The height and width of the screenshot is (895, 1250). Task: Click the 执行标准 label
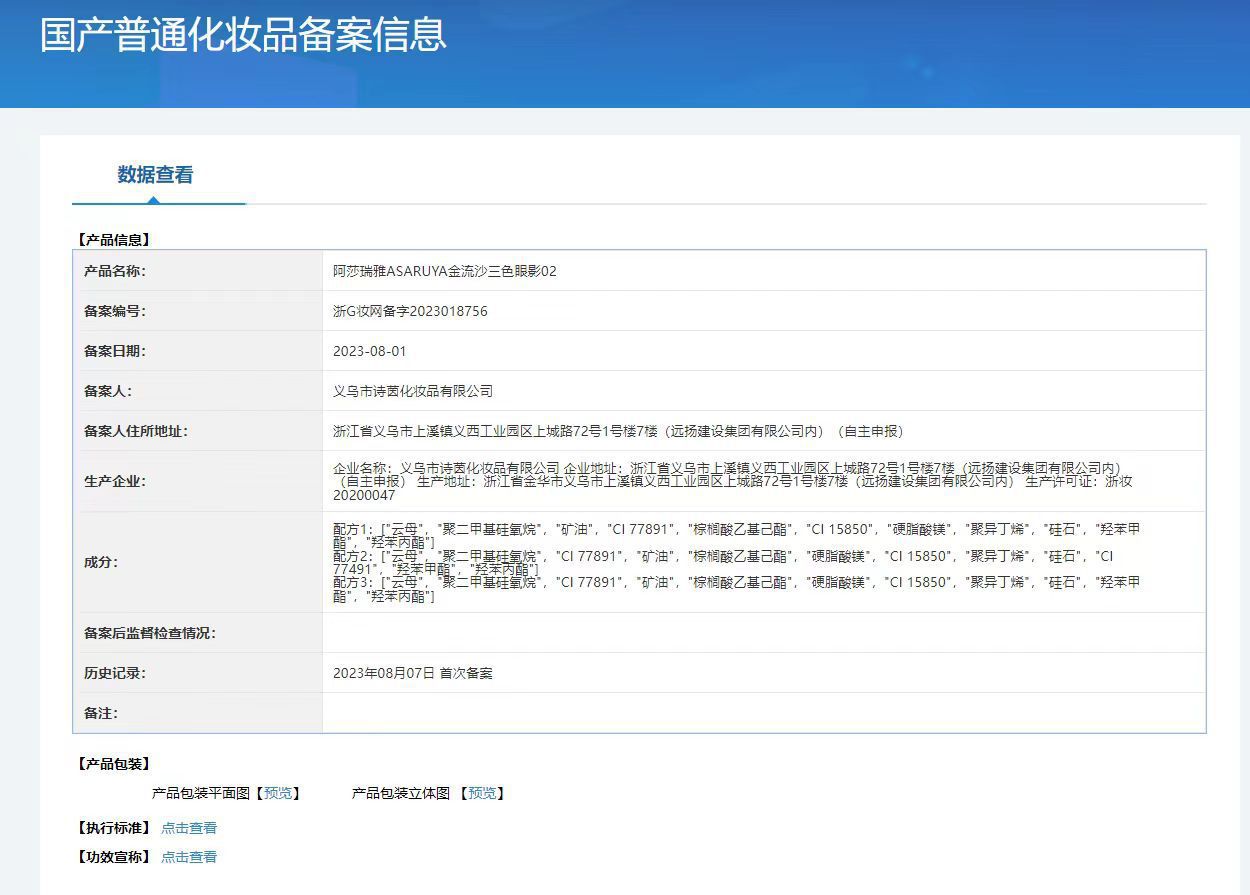click(113, 828)
